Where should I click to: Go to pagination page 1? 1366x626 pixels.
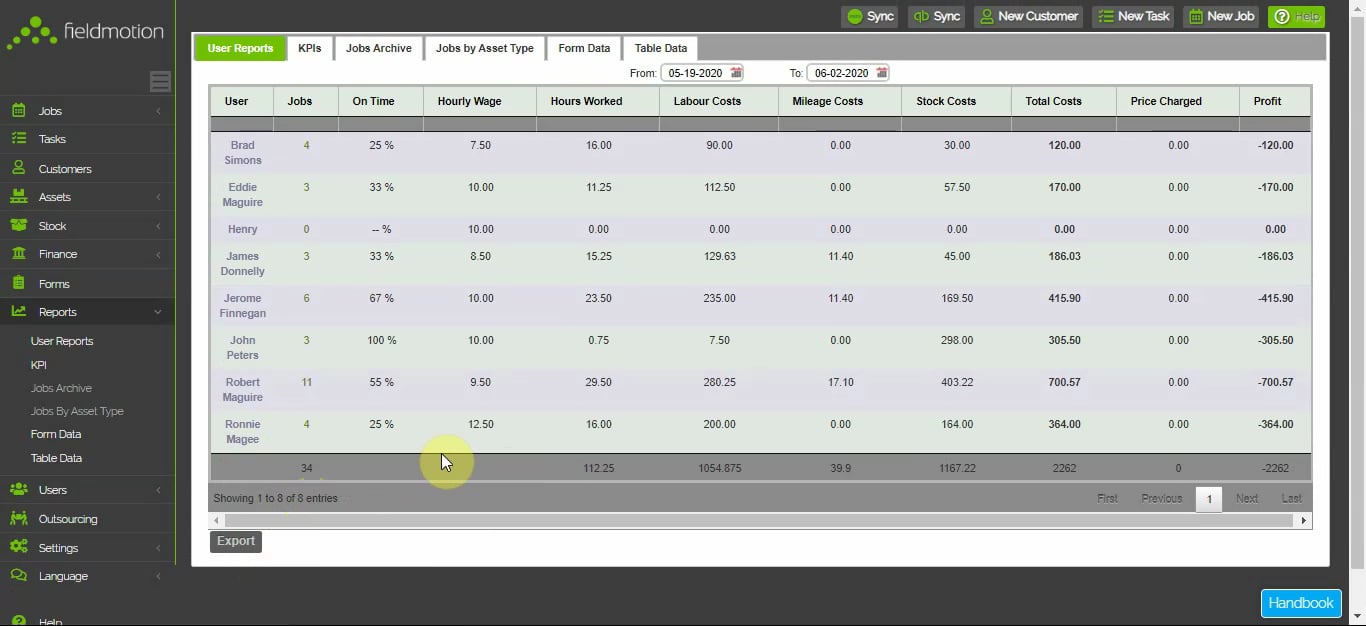pyautogui.click(x=1209, y=498)
